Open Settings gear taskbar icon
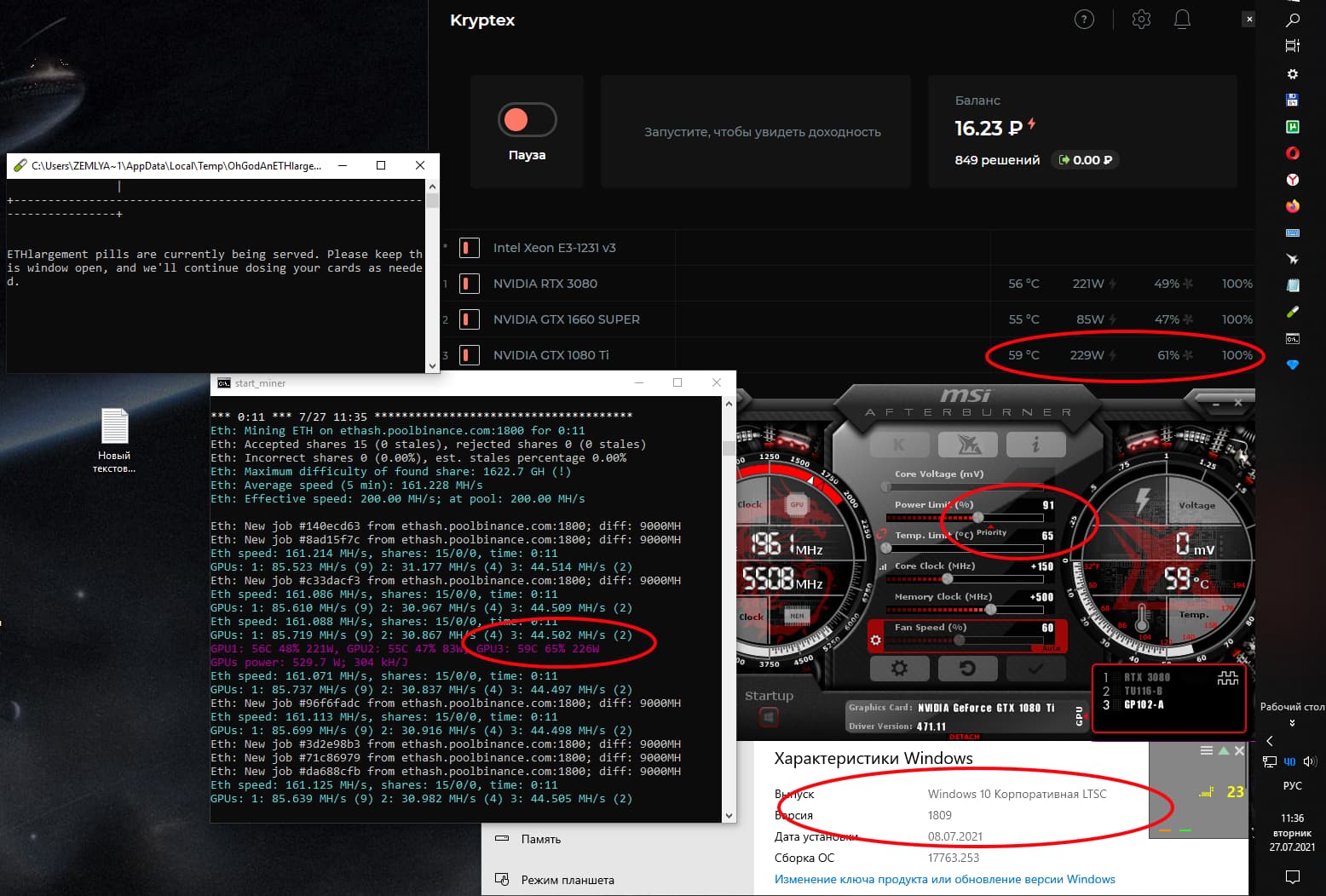The height and width of the screenshot is (896, 1326). (1293, 74)
